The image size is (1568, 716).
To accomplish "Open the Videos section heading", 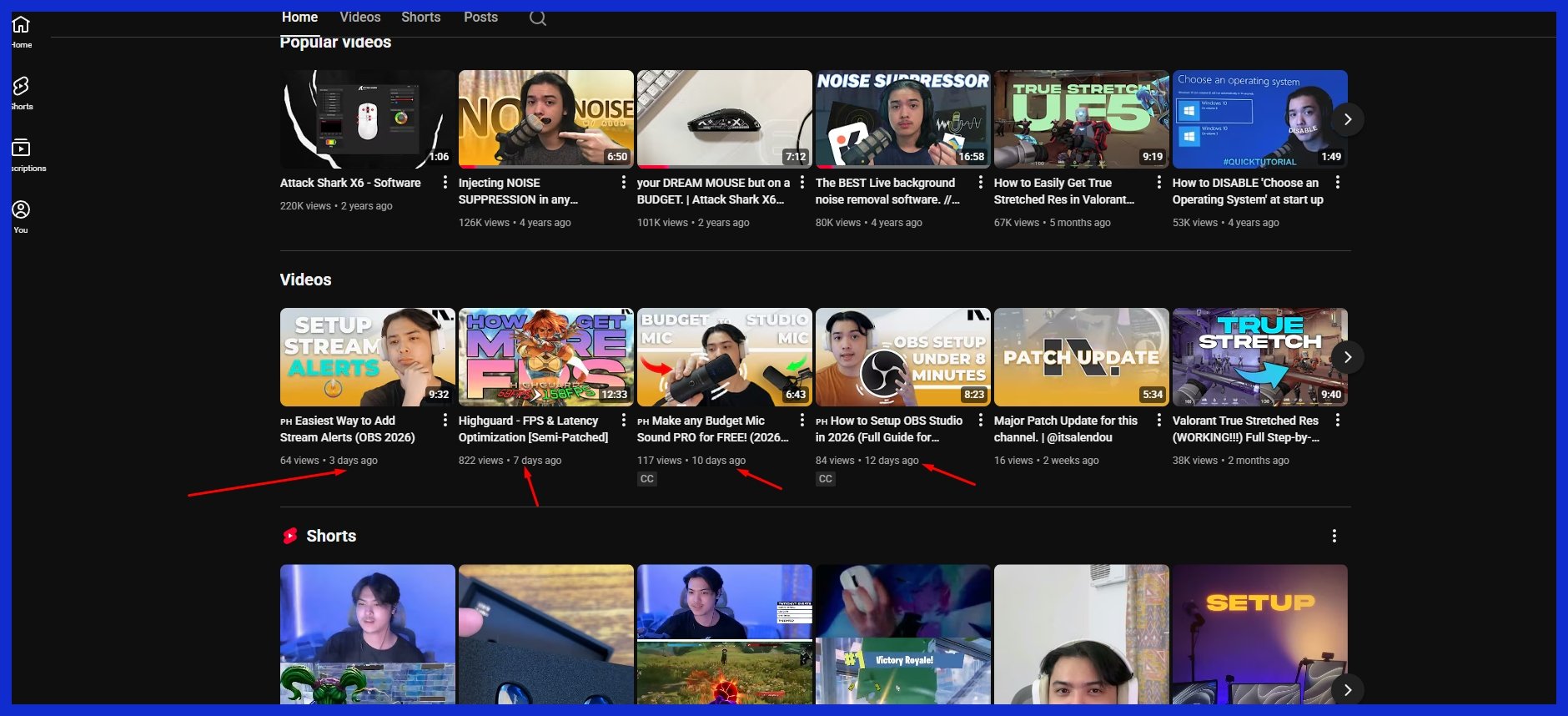I will (305, 280).
